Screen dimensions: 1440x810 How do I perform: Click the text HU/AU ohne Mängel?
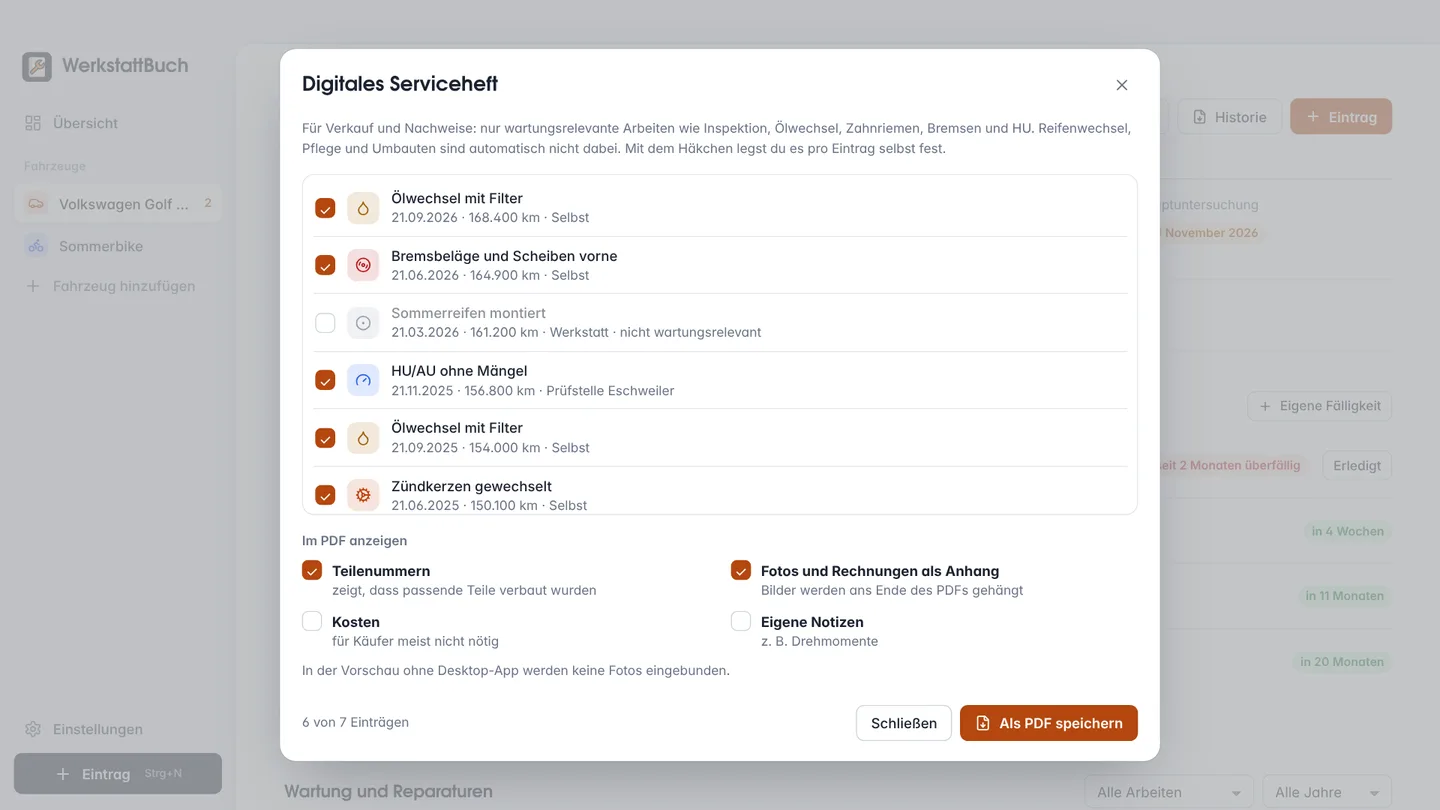[459, 371]
